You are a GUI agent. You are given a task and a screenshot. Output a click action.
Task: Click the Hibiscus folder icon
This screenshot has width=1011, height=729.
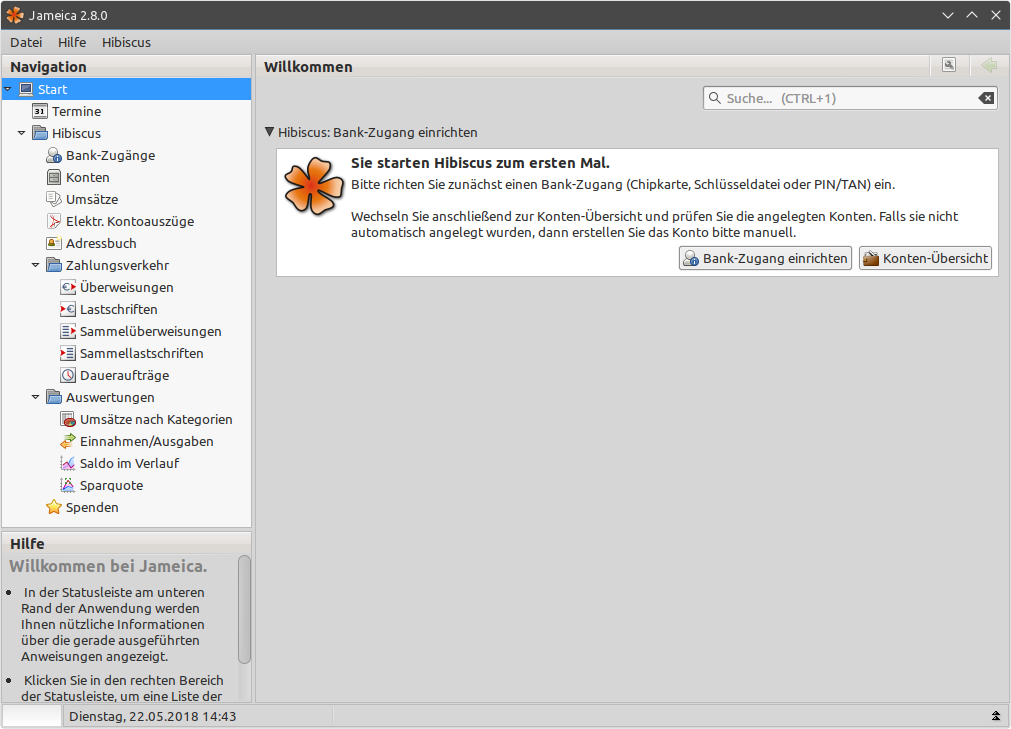tap(40, 133)
